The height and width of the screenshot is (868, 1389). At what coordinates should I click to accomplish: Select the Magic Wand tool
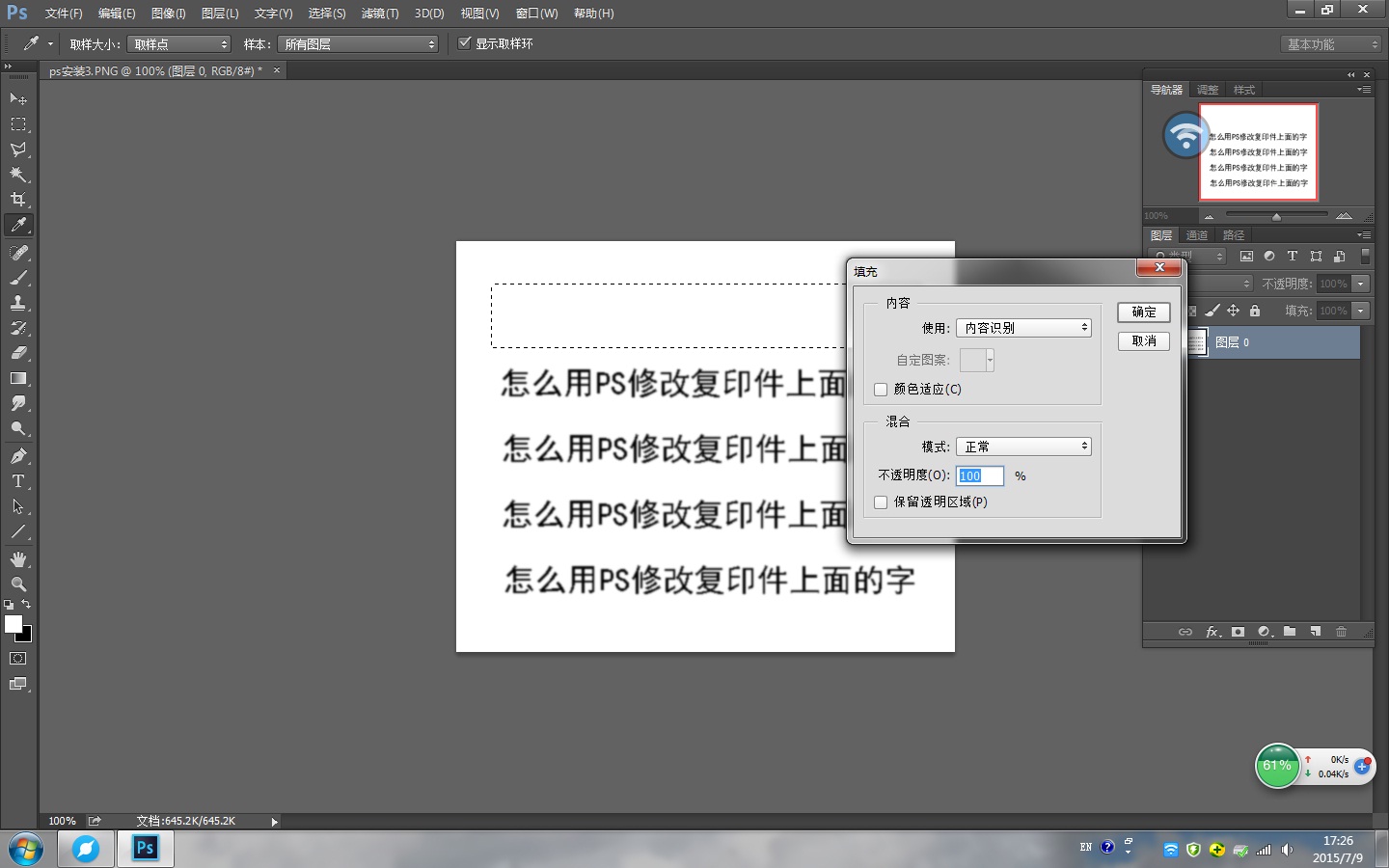click(18, 175)
